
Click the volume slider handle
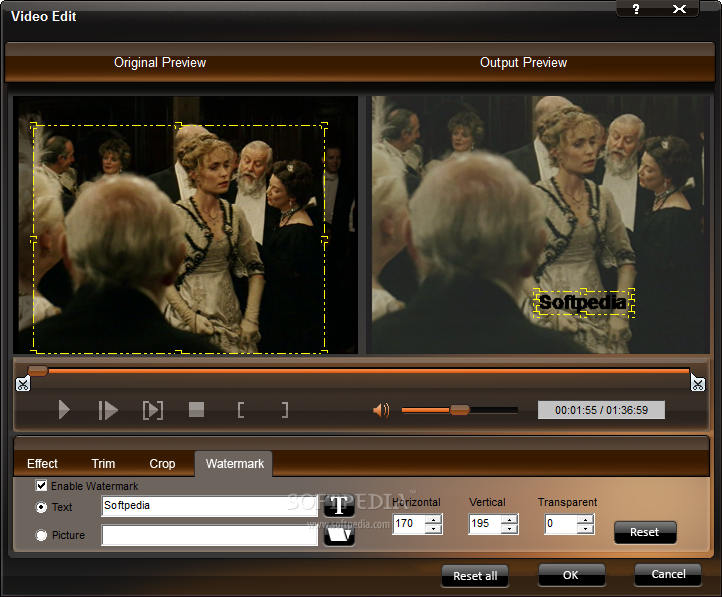pos(459,410)
